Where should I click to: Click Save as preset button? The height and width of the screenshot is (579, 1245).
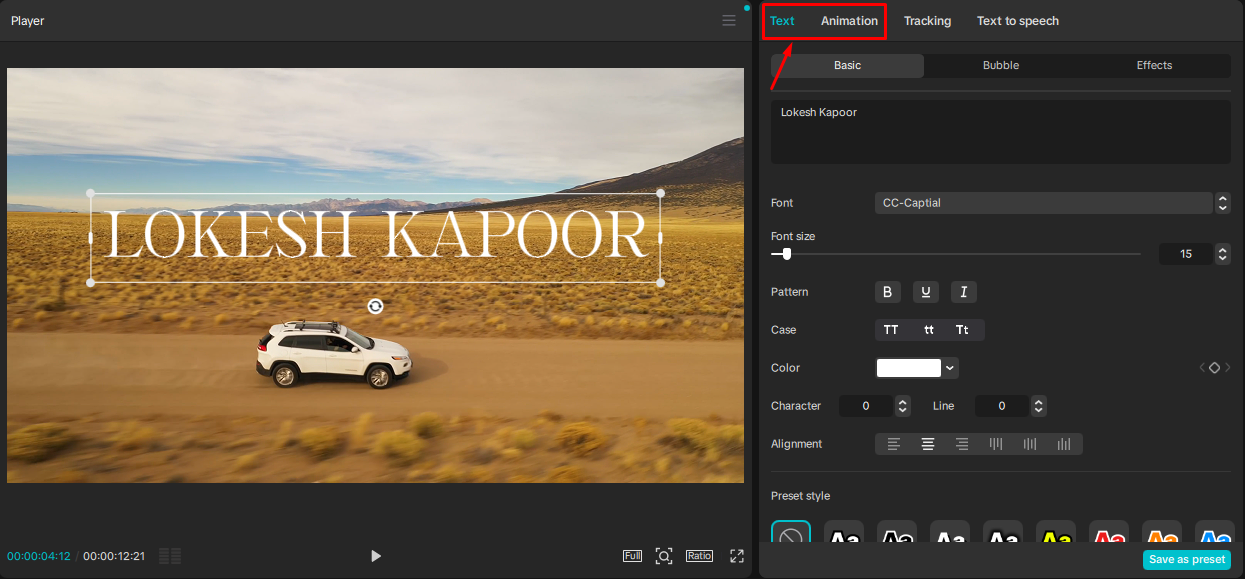[x=1186, y=560]
